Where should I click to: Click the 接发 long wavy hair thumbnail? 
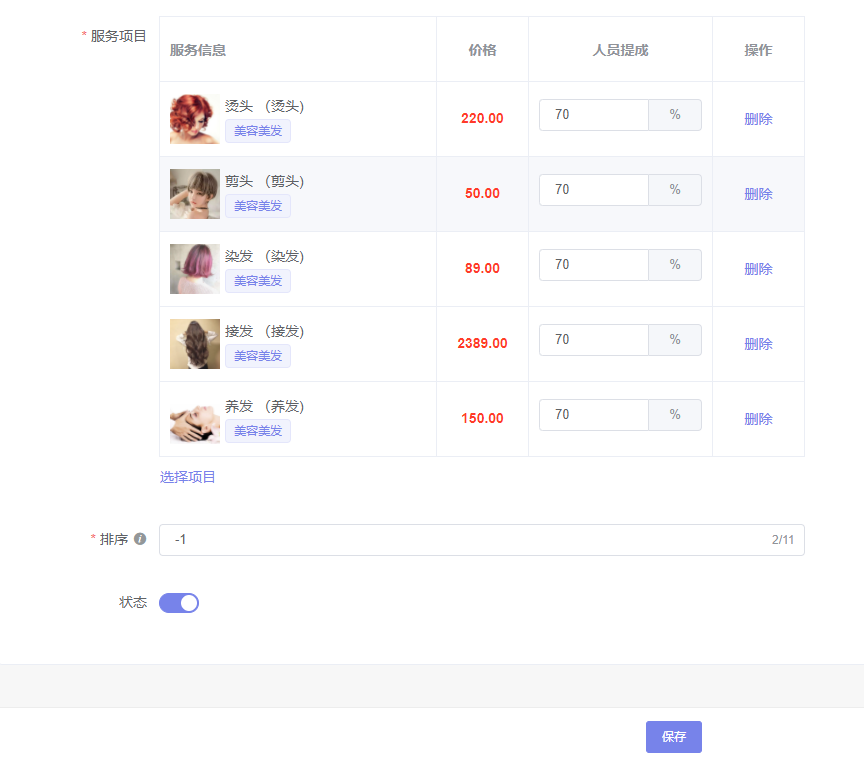pos(195,344)
